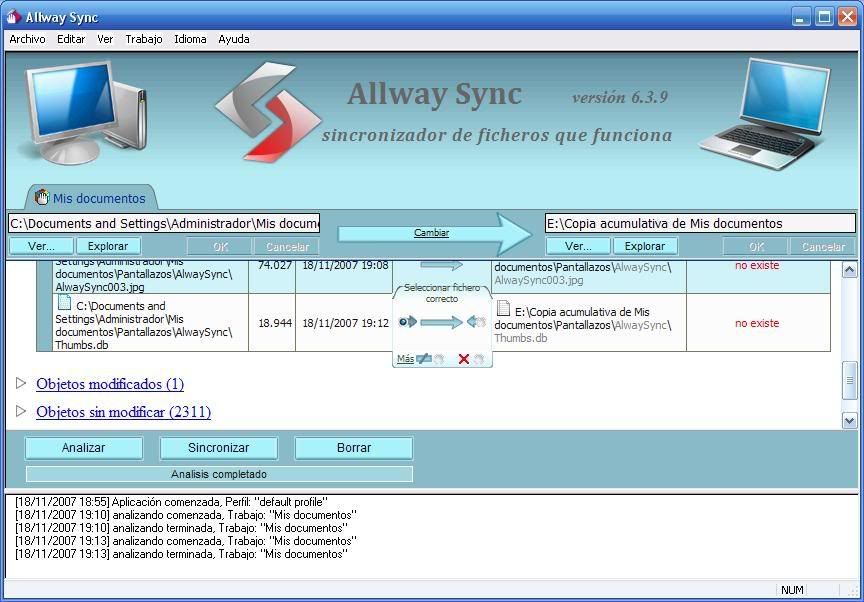Open the Objetos modificados (1) link
Screen dimensions: 864x602
click(x=110, y=384)
